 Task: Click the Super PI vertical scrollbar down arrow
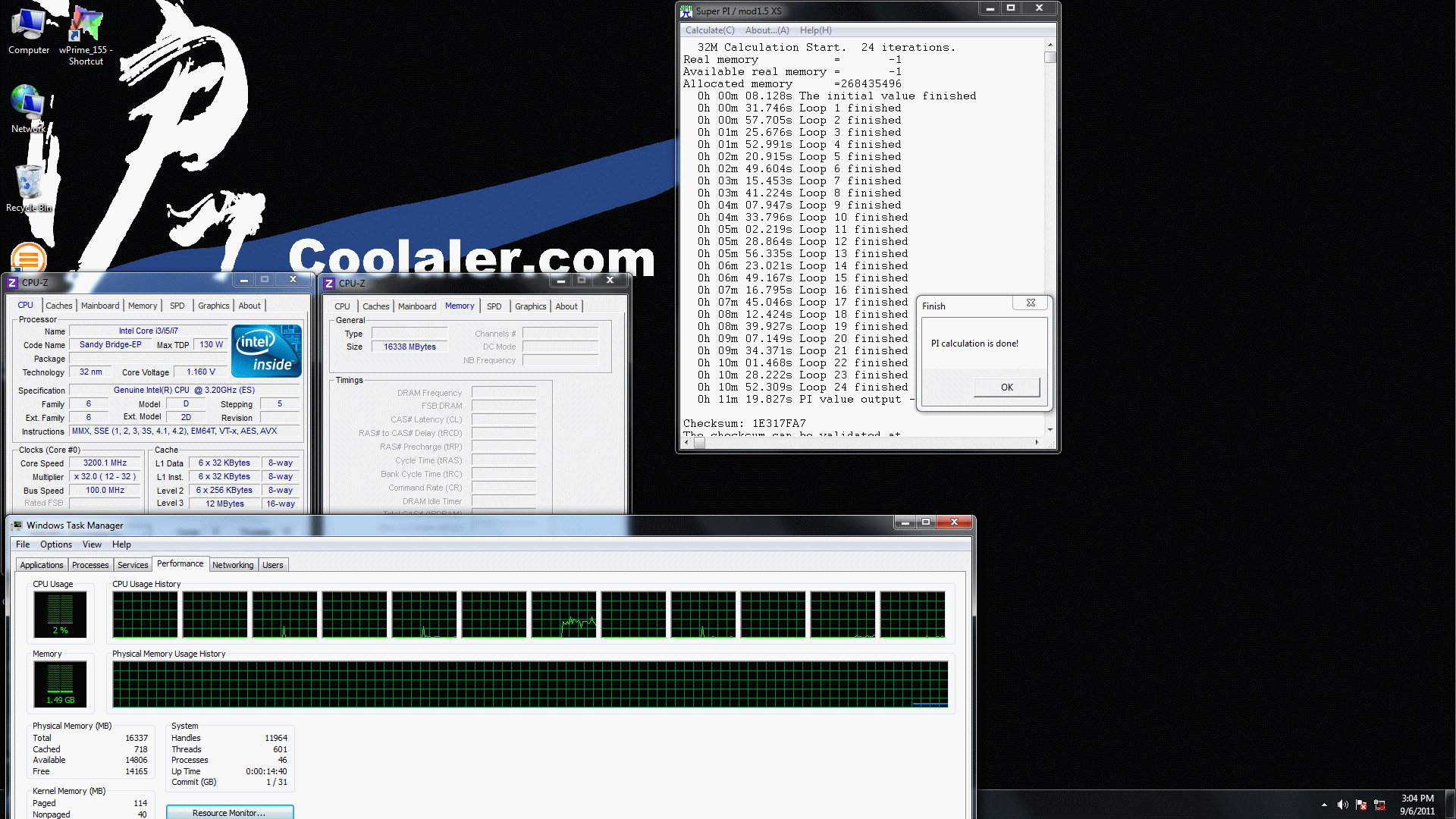click(1050, 430)
